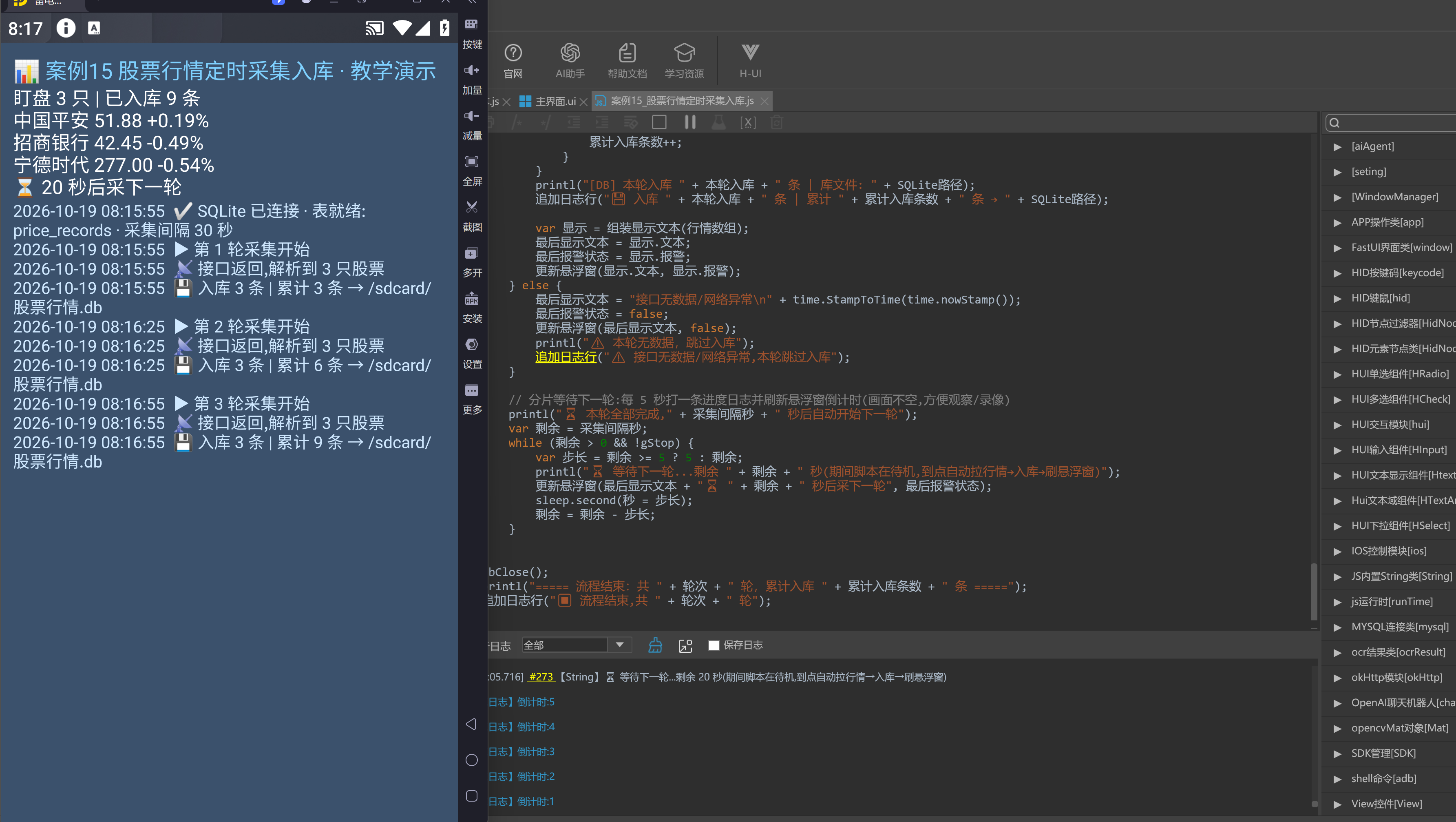Open emulator 更多 menu
This screenshot has height=822, width=1456.
point(472,399)
